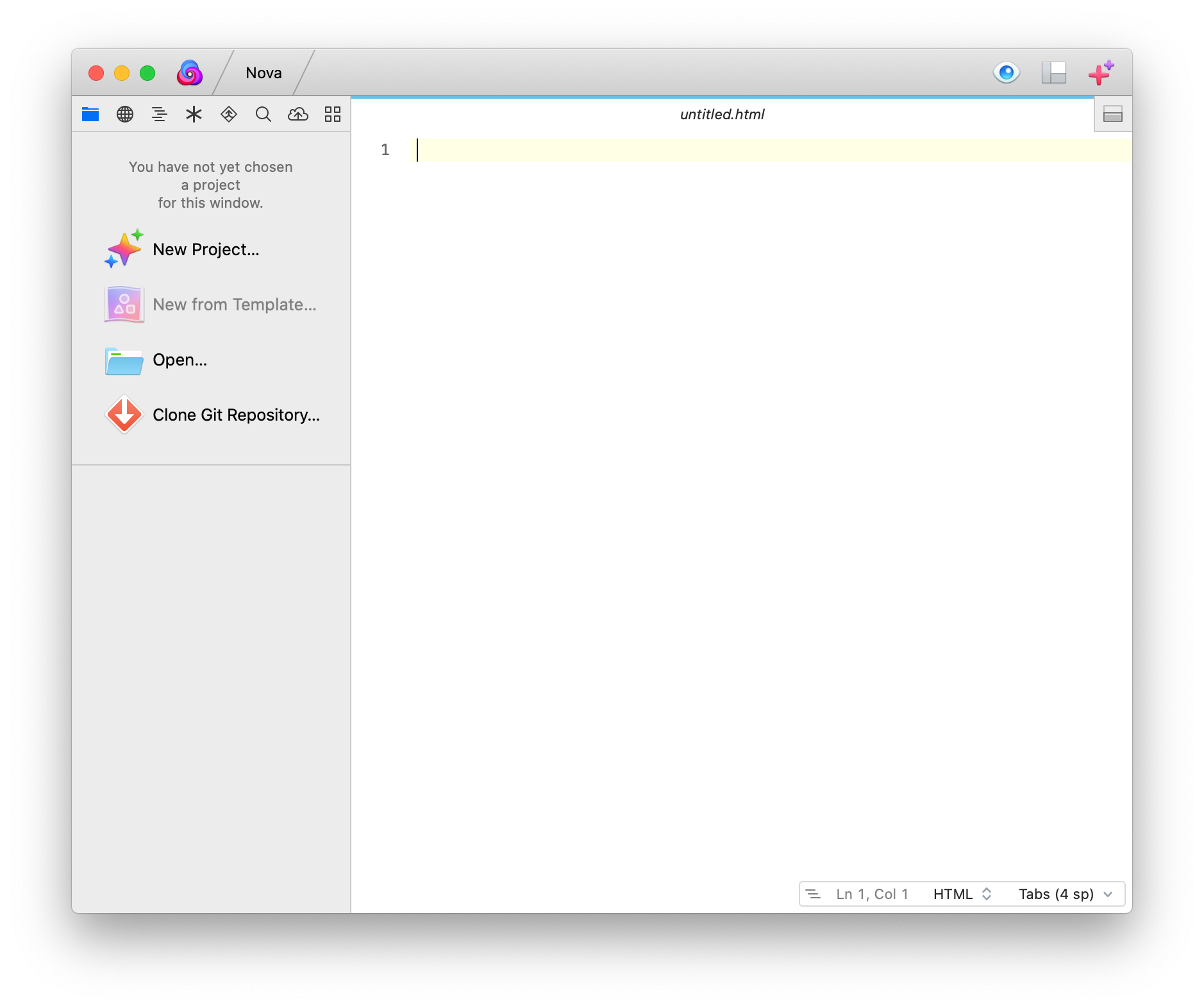Minimize window with yellow button
Screen dimensions: 1204x1008
pos(122,73)
